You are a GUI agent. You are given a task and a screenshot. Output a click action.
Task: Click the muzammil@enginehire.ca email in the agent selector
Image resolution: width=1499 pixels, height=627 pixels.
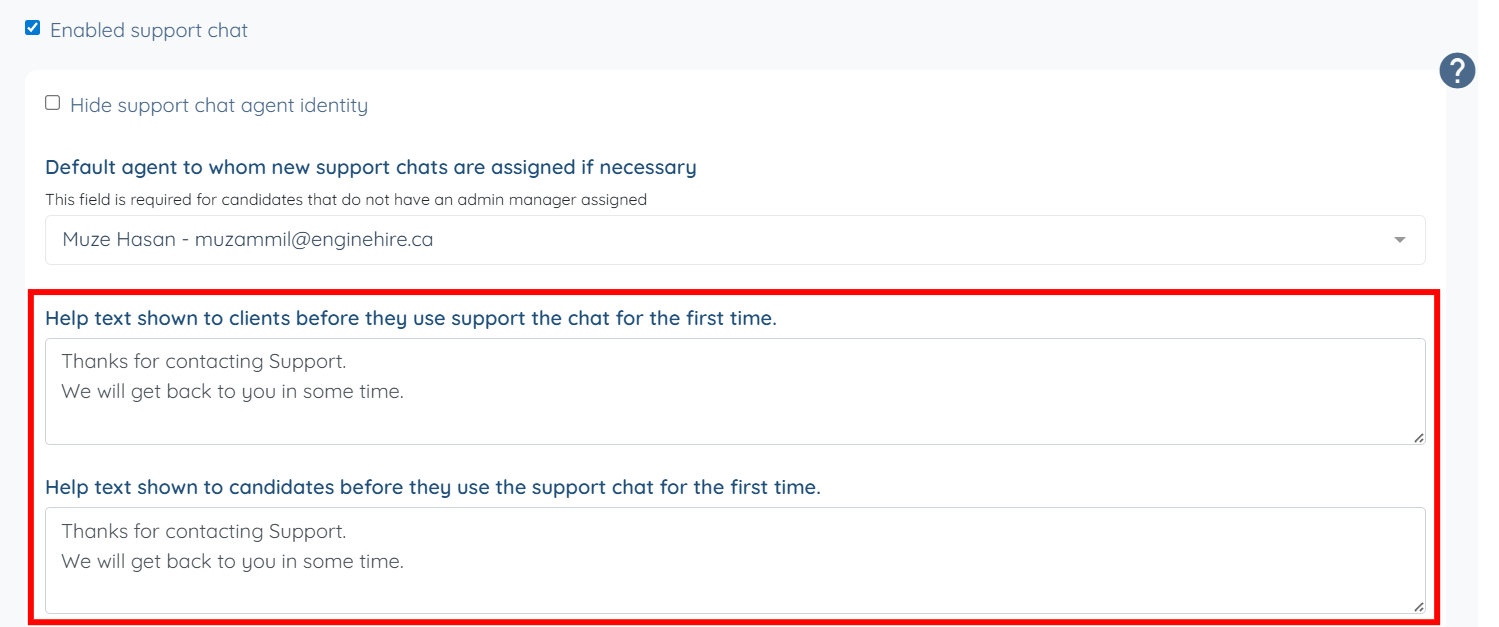[314, 240]
